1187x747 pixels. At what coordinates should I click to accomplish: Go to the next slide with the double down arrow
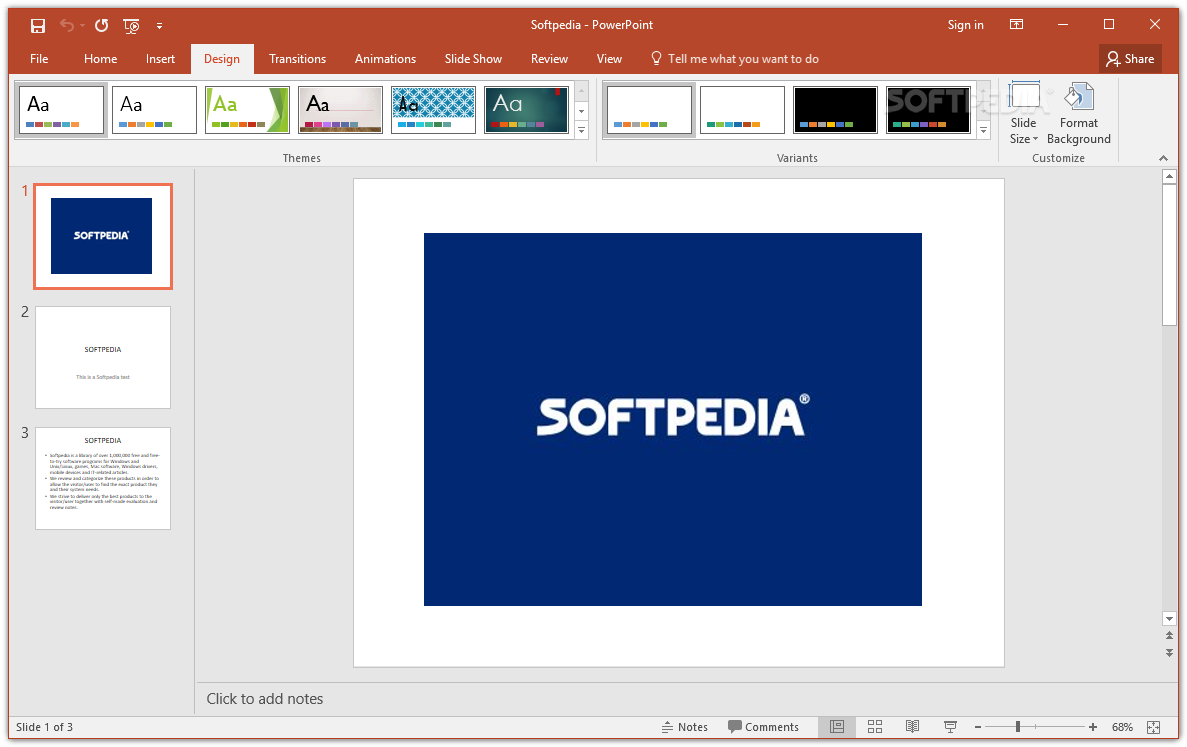pos(1169,652)
